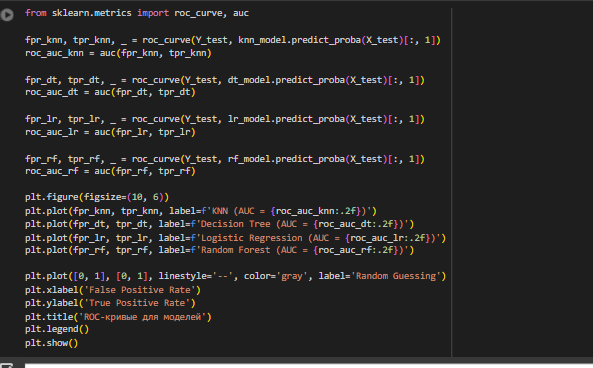Place cursor on 'roc_auc_dt = auc(fpr_dt, tpr_dt)' line

click(110, 92)
